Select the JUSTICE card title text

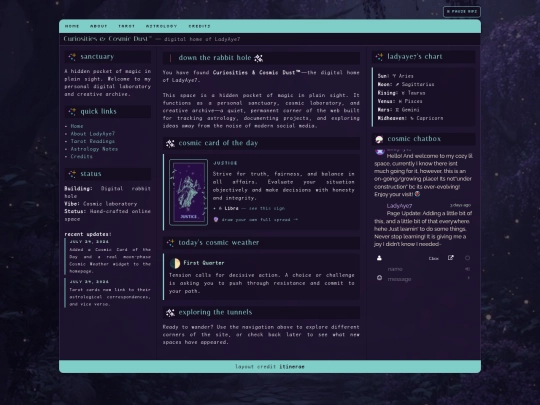(225, 163)
